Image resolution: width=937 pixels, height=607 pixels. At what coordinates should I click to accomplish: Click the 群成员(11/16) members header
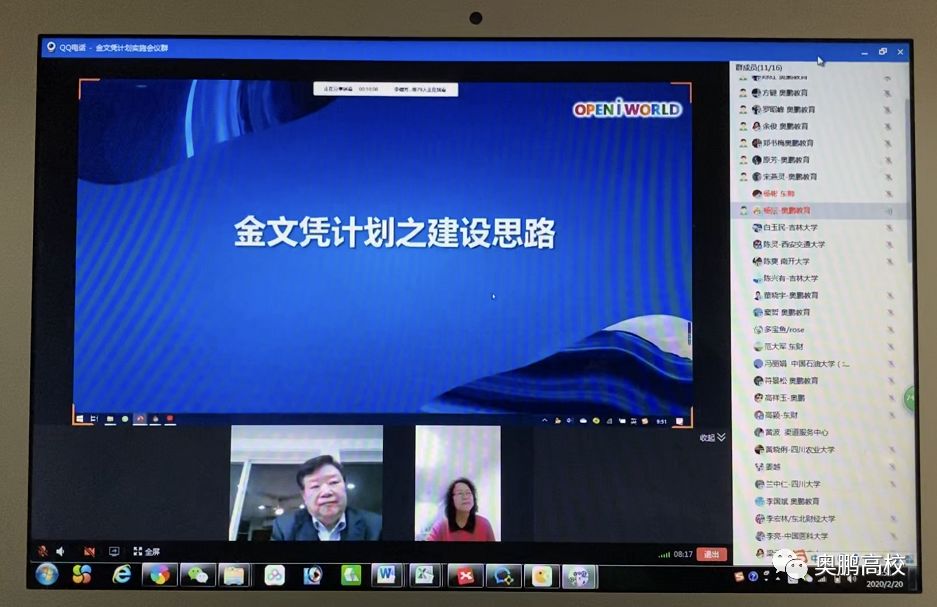point(762,66)
